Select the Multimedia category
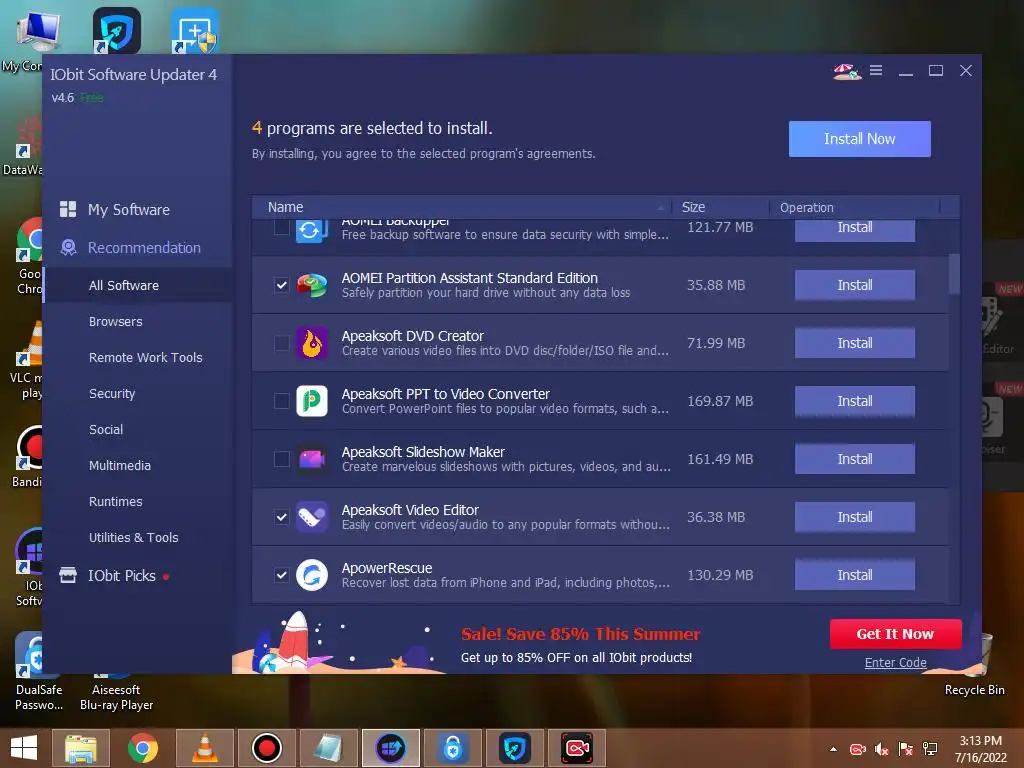1024x768 pixels. pyautogui.click(x=120, y=465)
